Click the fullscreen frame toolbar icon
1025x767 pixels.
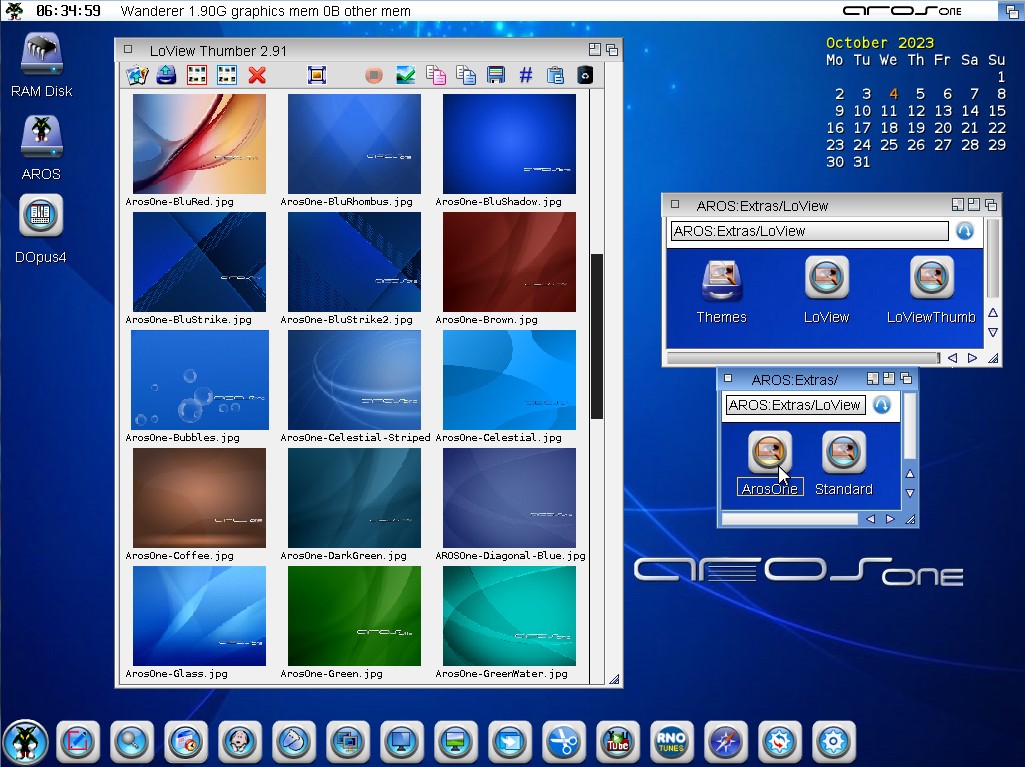tap(317, 75)
